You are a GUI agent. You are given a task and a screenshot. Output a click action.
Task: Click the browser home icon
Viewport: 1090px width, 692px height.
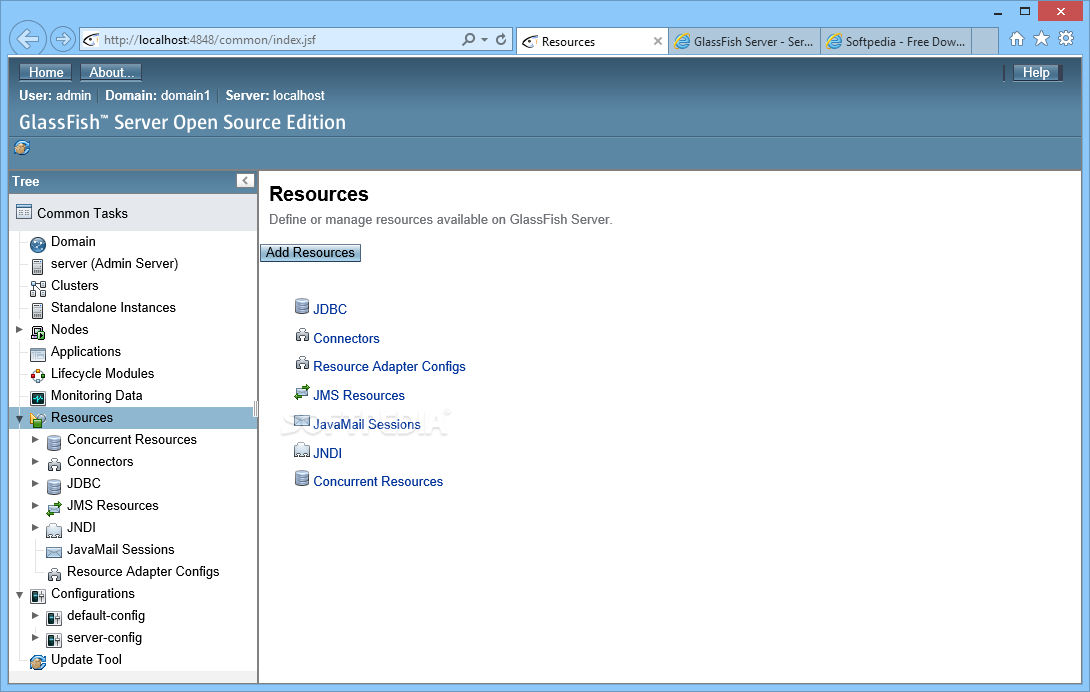pyautogui.click(x=1017, y=39)
